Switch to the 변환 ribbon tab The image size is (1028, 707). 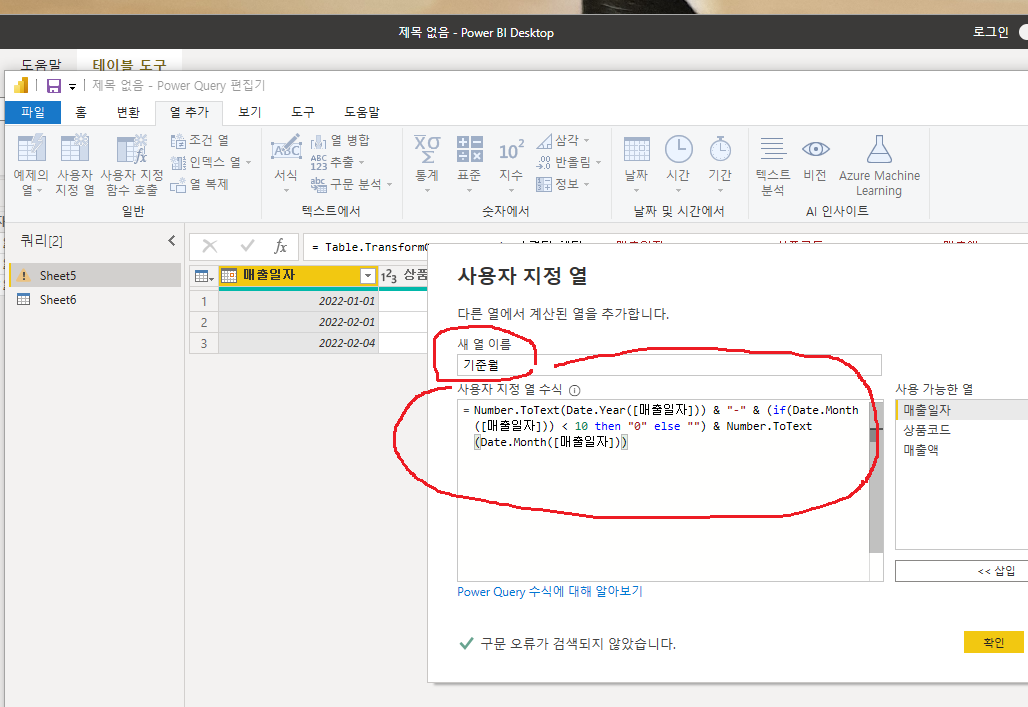[128, 112]
